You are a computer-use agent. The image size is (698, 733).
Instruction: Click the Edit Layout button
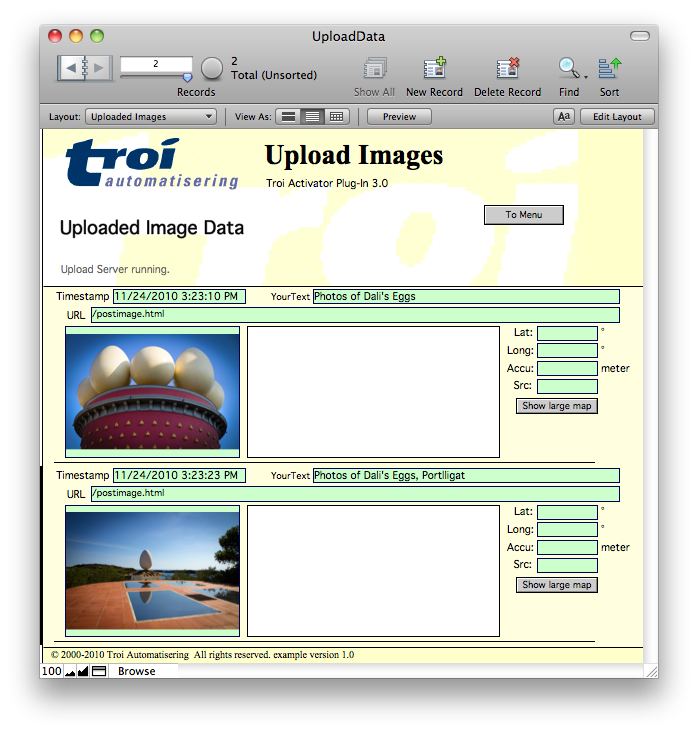point(617,116)
